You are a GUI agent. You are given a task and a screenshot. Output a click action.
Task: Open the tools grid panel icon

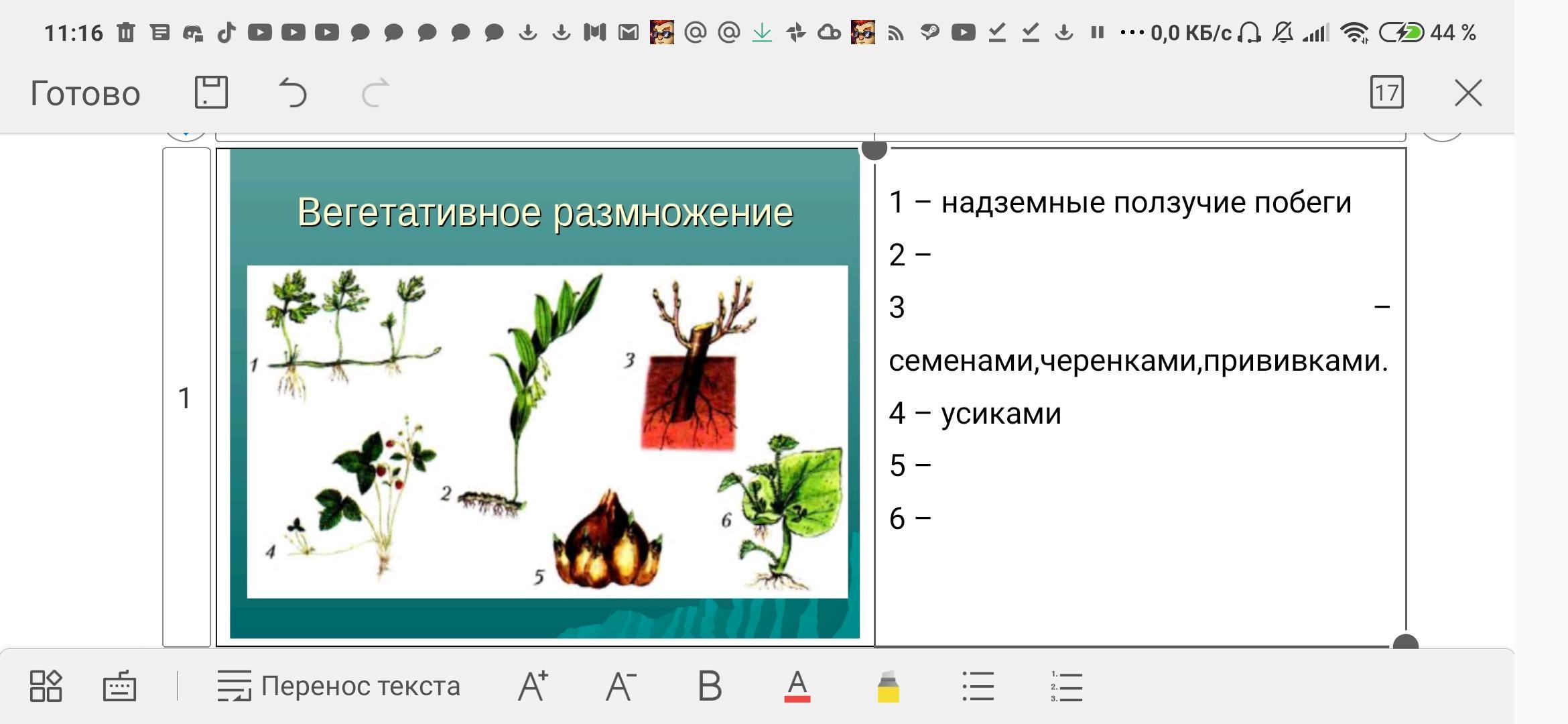coord(46,686)
